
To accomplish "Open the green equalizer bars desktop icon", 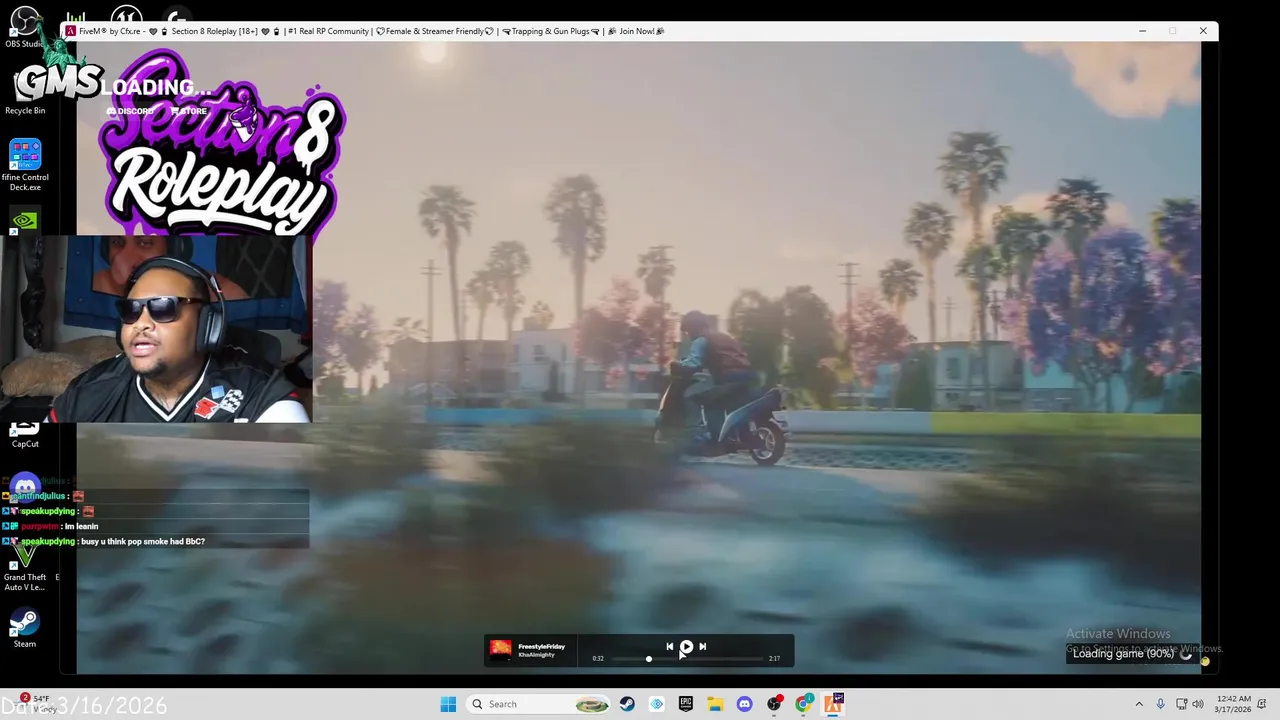I will click(76, 18).
